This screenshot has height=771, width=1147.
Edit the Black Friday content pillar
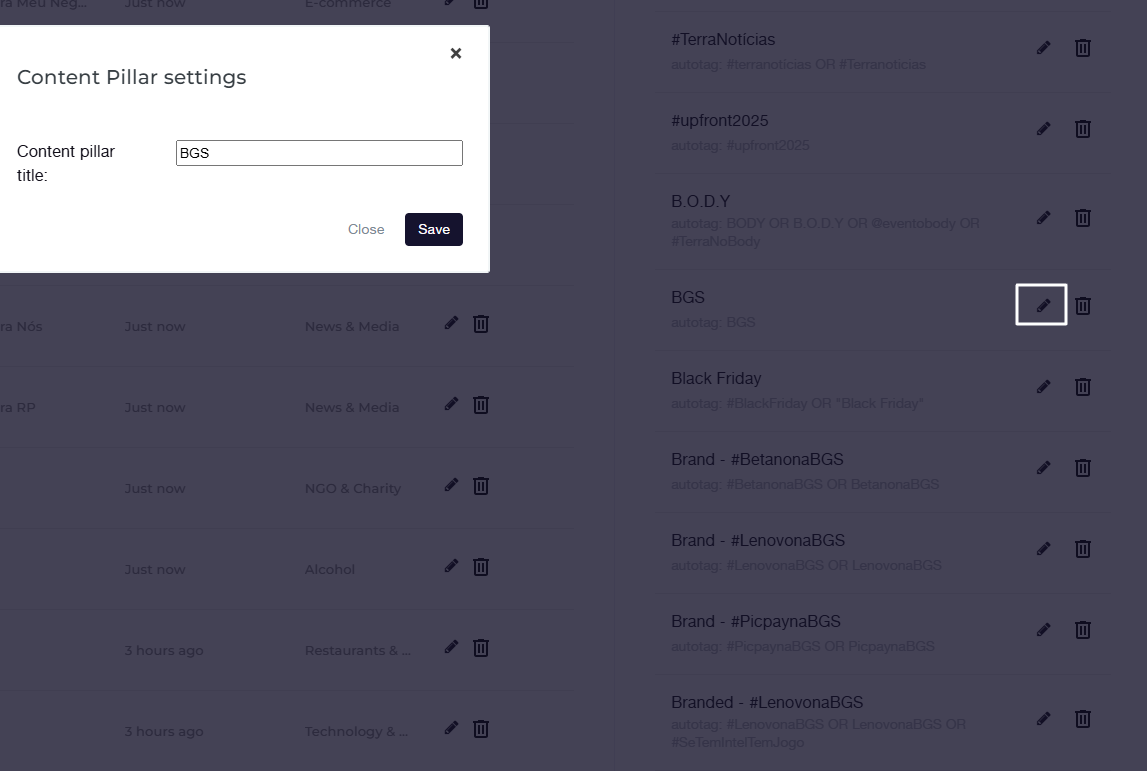(x=1043, y=387)
